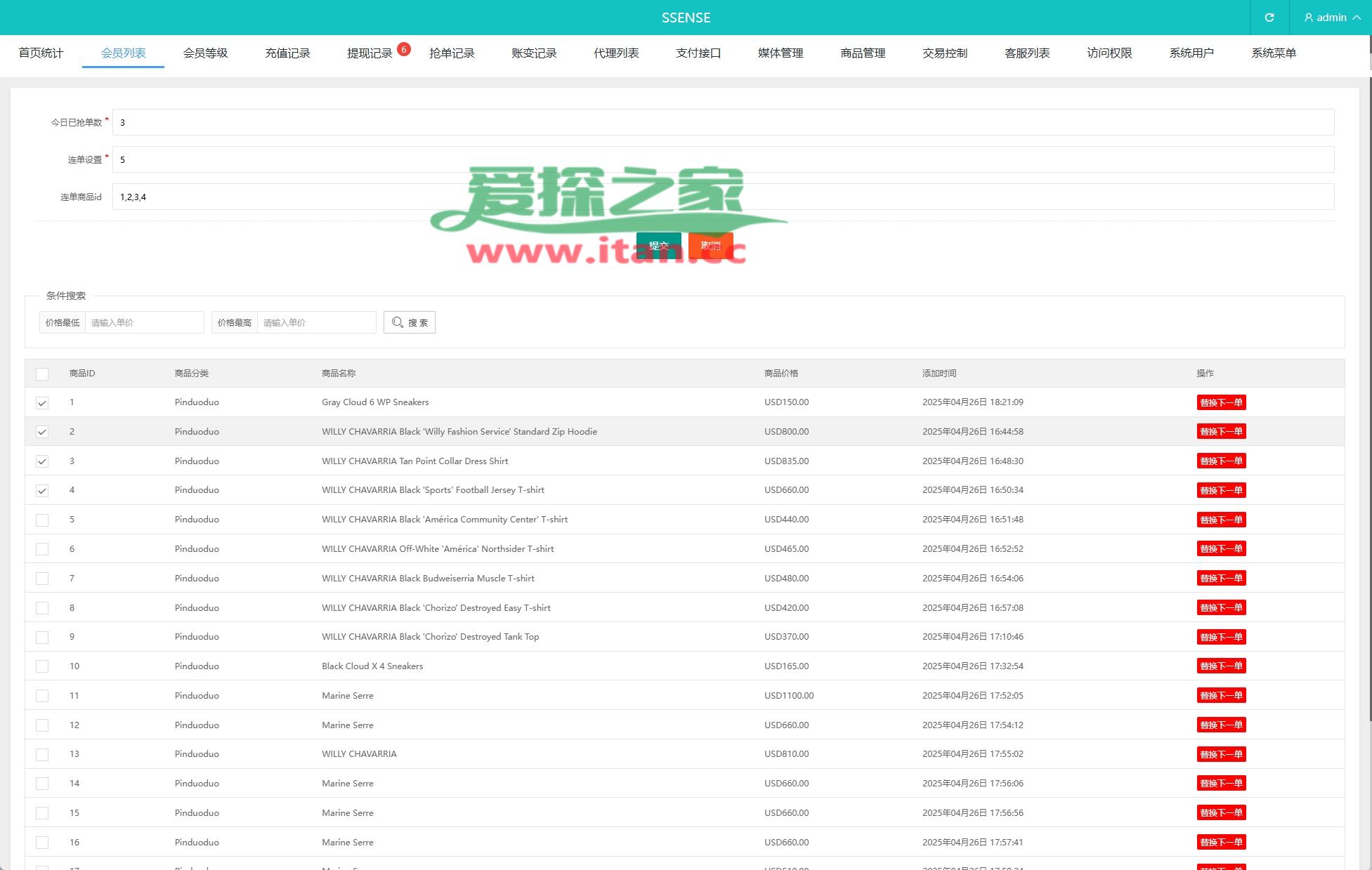This screenshot has height=870, width=1372.
Task: Select the 交易控制 tab
Action: (945, 53)
